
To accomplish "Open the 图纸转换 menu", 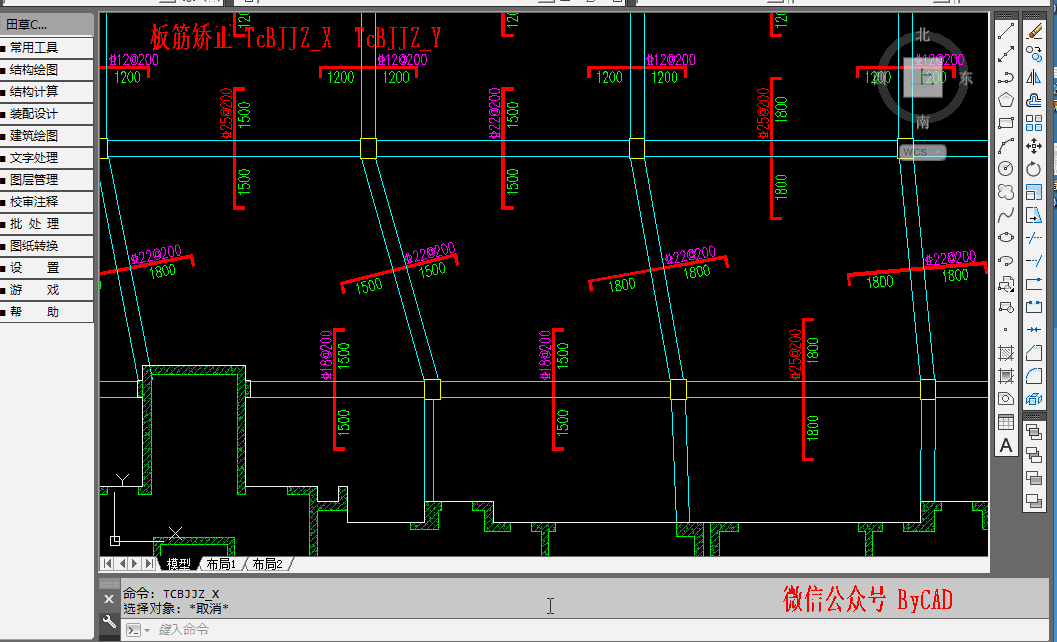I will tap(47, 246).
